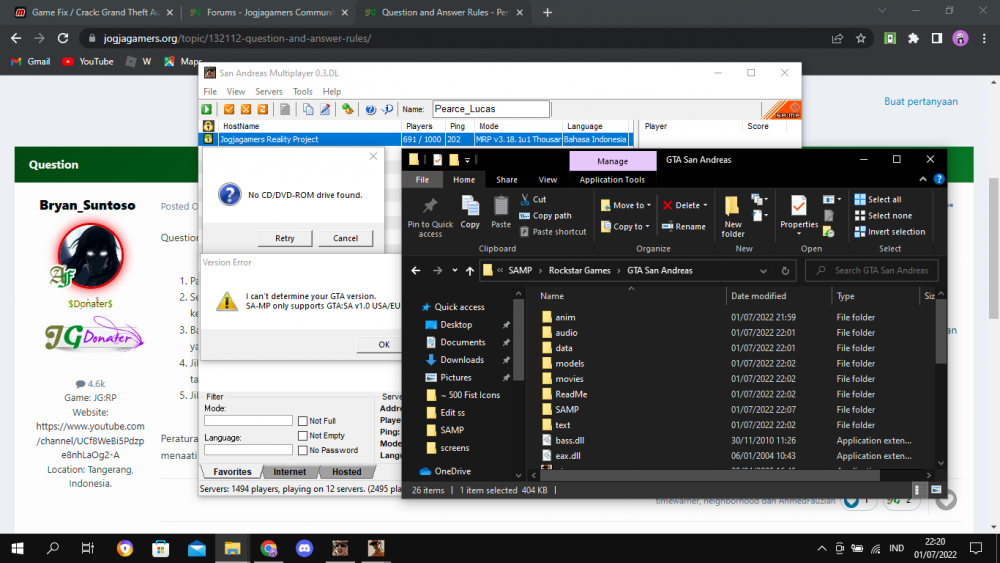Viewport: 1000px width, 563px height.
Task: Click Cut scissors in Explorer ribbon
Action: click(x=533, y=199)
